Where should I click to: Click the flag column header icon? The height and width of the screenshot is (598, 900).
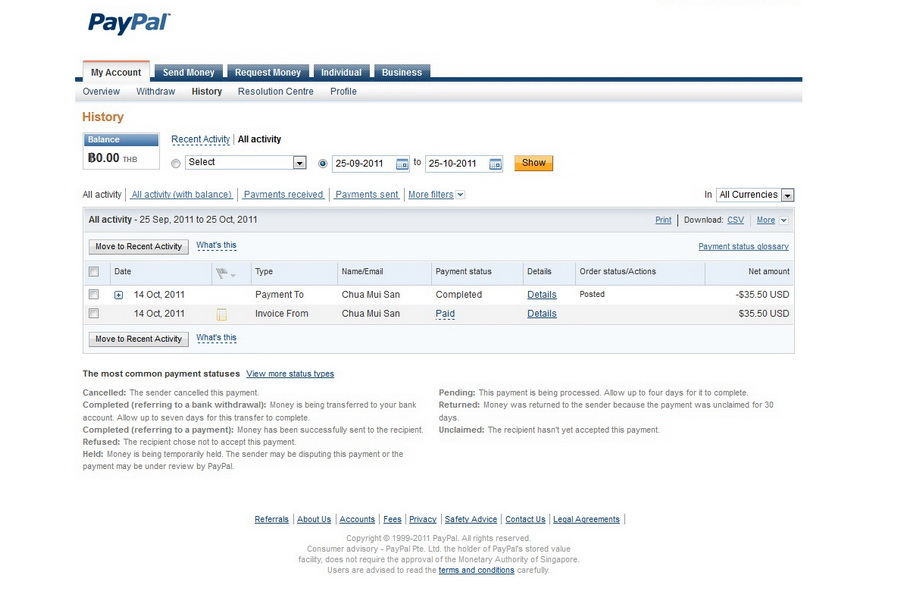(224, 273)
